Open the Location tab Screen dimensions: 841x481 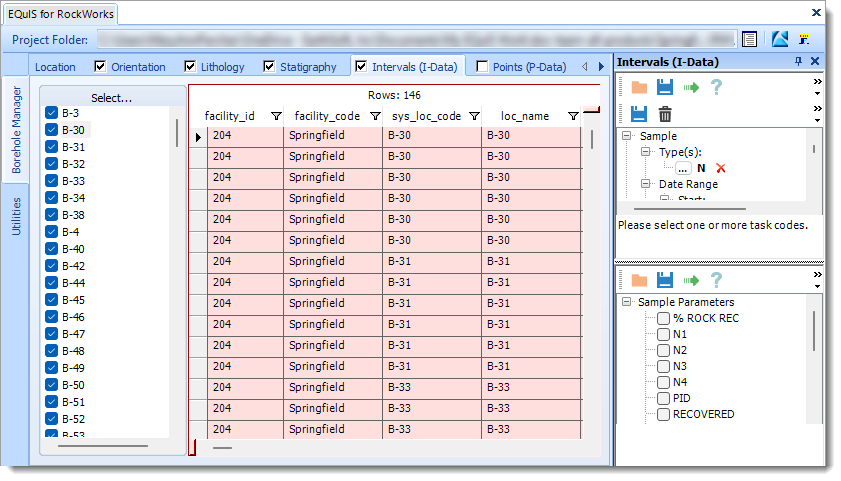click(x=55, y=67)
